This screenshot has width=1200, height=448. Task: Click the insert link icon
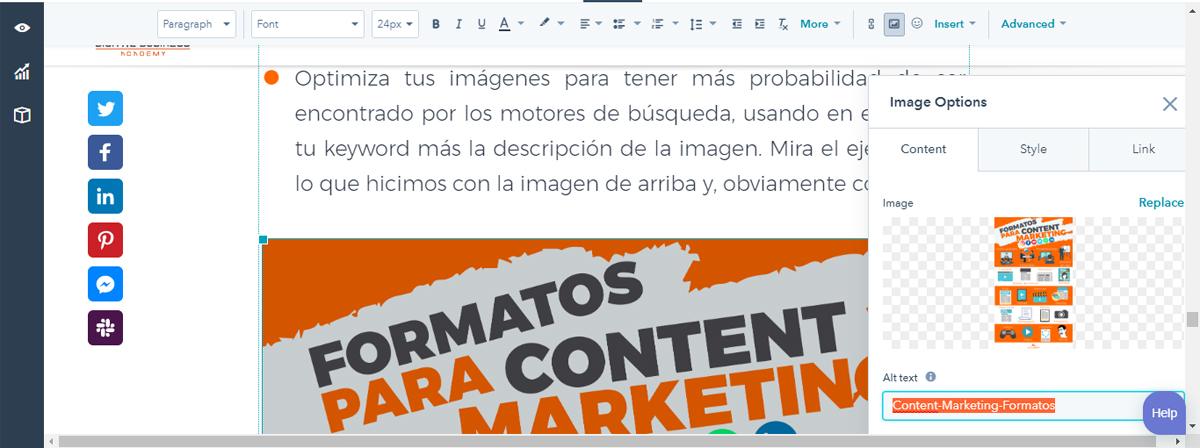(x=871, y=24)
